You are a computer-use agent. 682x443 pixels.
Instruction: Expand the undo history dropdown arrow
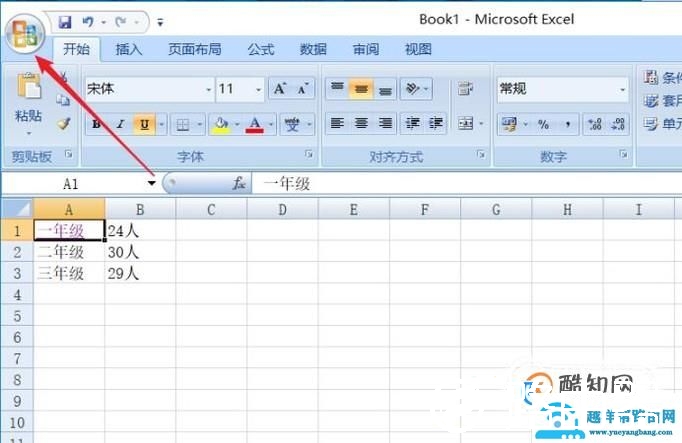pos(104,22)
